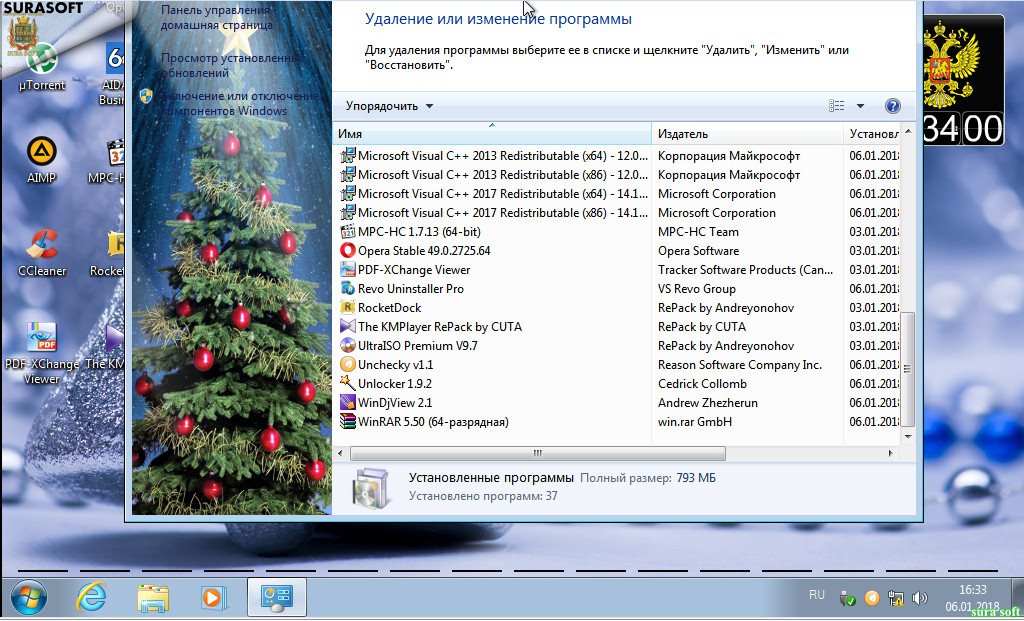Click the horizontal scrollbar thumb
The height and width of the screenshot is (621, 1024).
(x=537, y=453)
